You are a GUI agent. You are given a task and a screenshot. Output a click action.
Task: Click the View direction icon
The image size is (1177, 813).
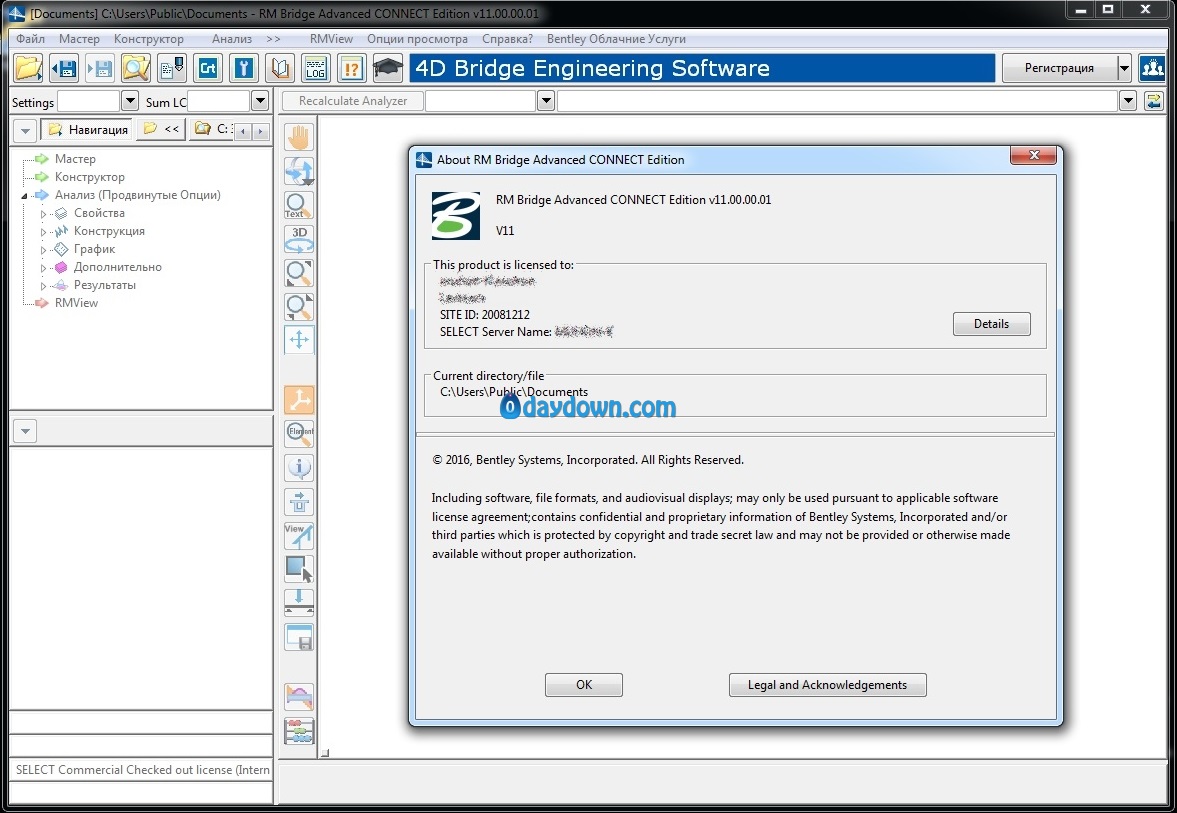pyautogui.click(x=299, y=535)
